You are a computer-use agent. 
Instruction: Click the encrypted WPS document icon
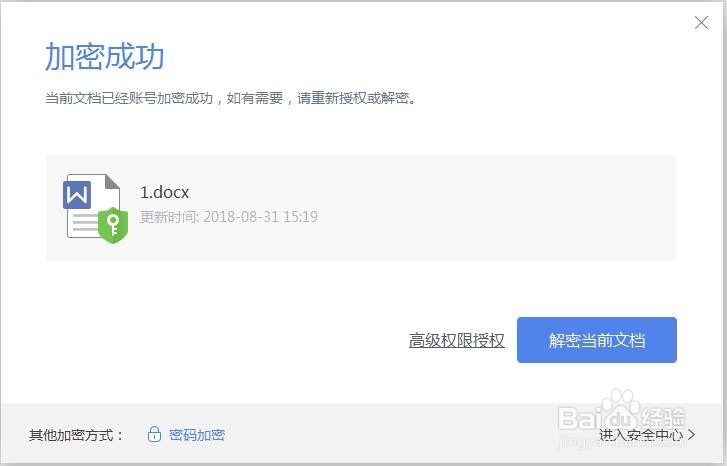pos(95,208)
